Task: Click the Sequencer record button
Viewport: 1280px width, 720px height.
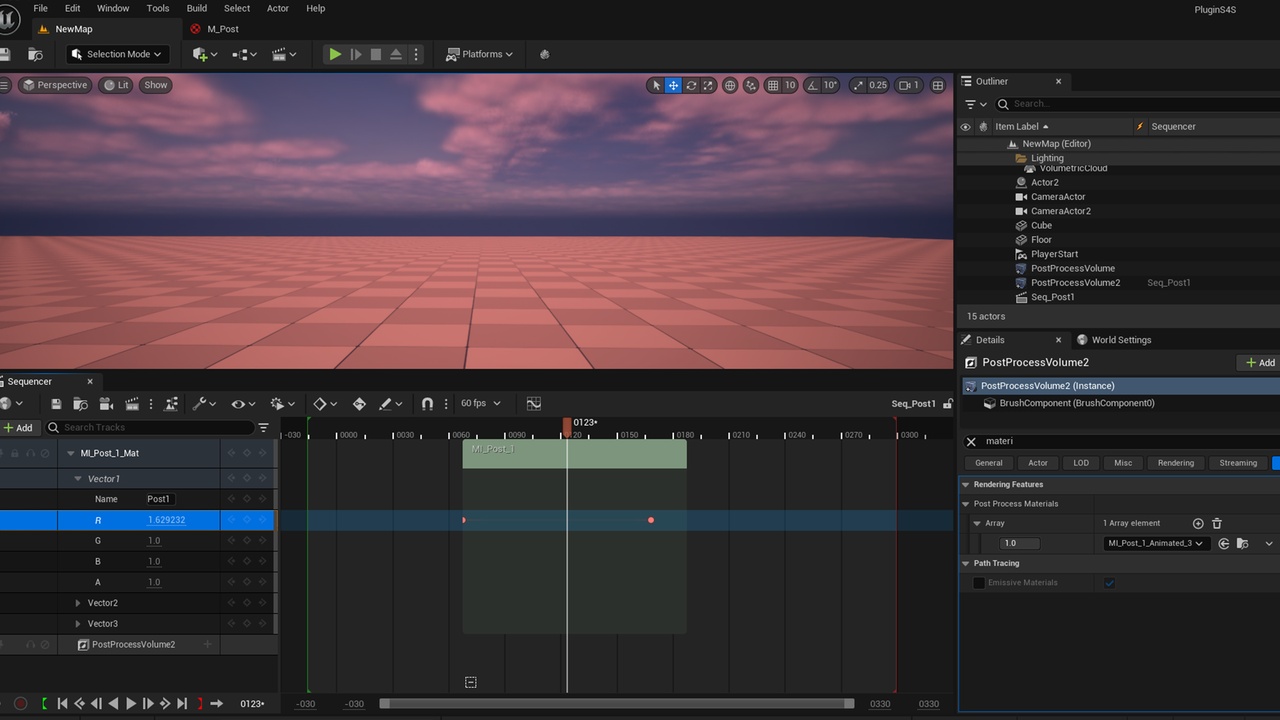Action: coord(20,704)
